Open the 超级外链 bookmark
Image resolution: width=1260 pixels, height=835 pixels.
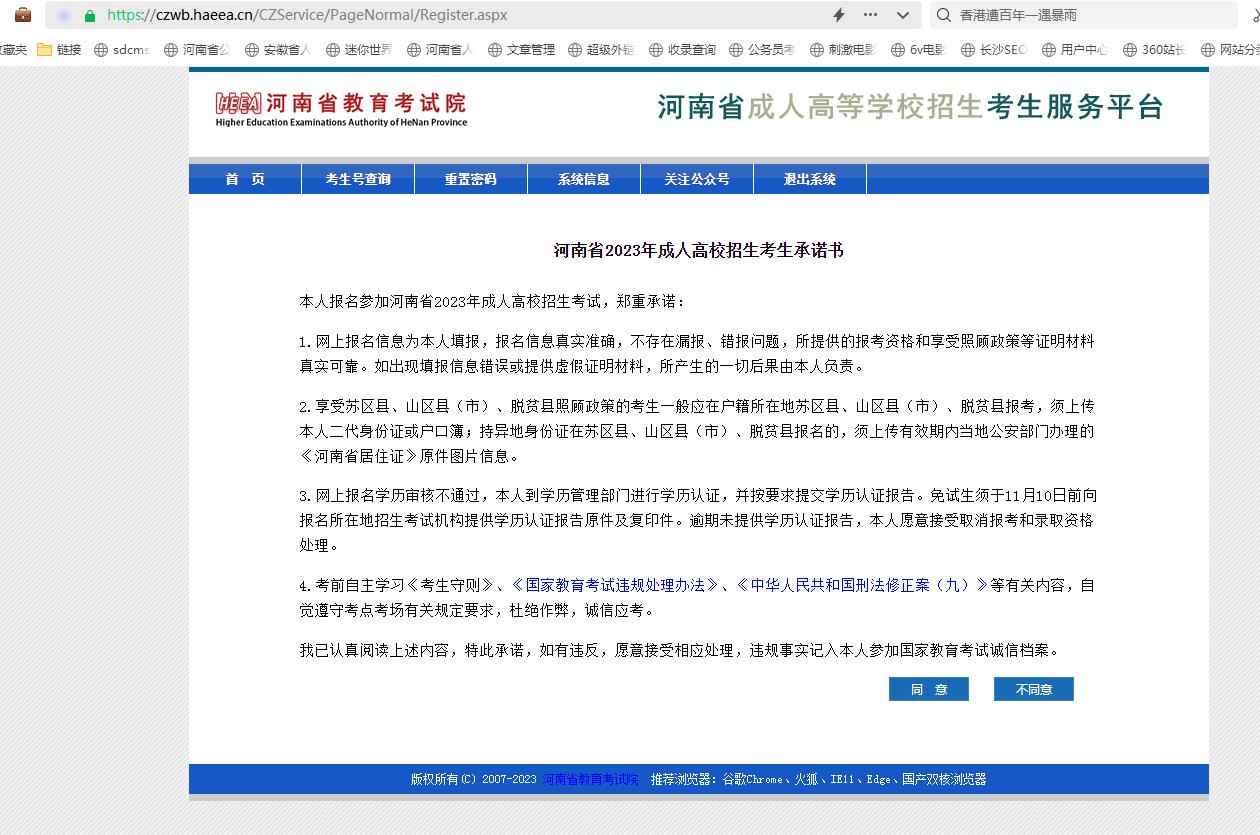(x=601, y=49)
